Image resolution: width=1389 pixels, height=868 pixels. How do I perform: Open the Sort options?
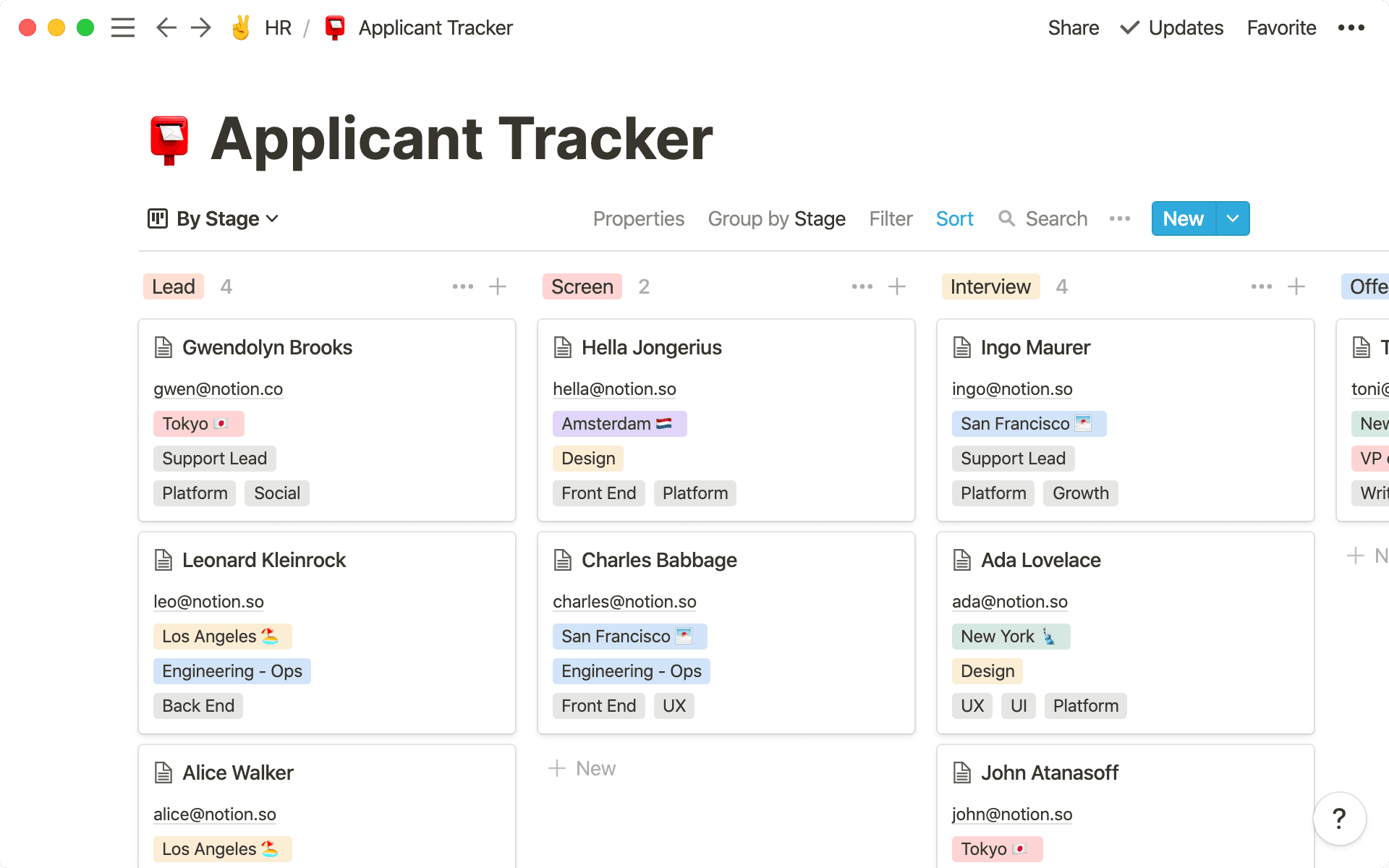tap(954, 218)
